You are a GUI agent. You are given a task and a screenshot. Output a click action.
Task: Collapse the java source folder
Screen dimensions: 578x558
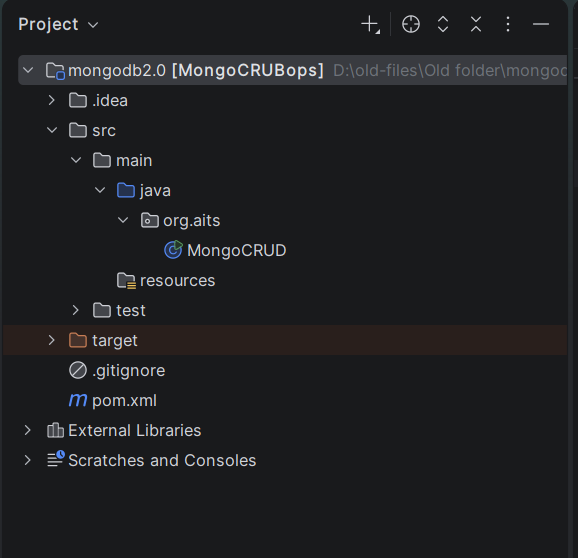100,190
